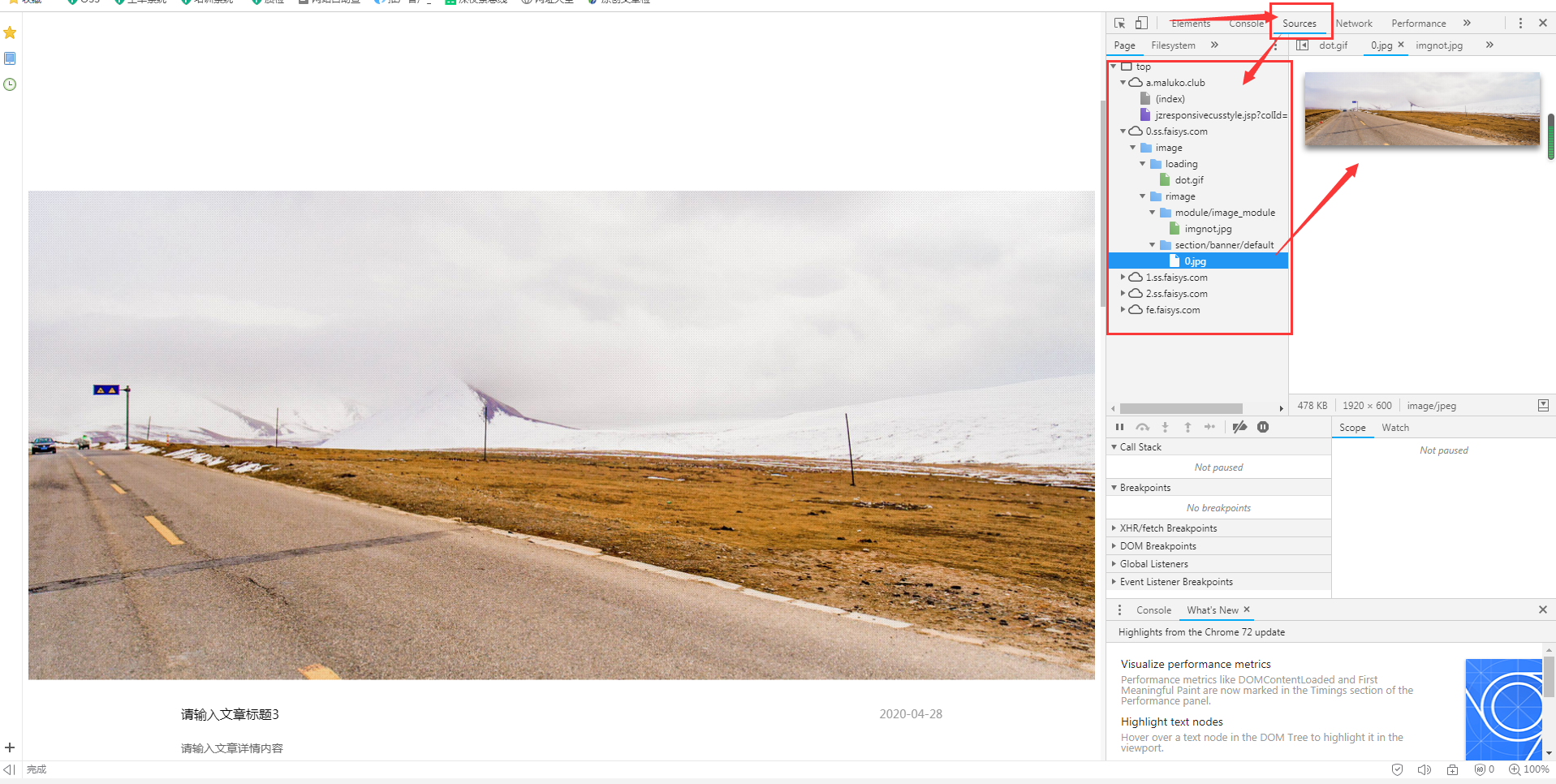Pause script execution button
Image resolution: width=1556 pixels, height=784 pixels.
click(1119, 427)
